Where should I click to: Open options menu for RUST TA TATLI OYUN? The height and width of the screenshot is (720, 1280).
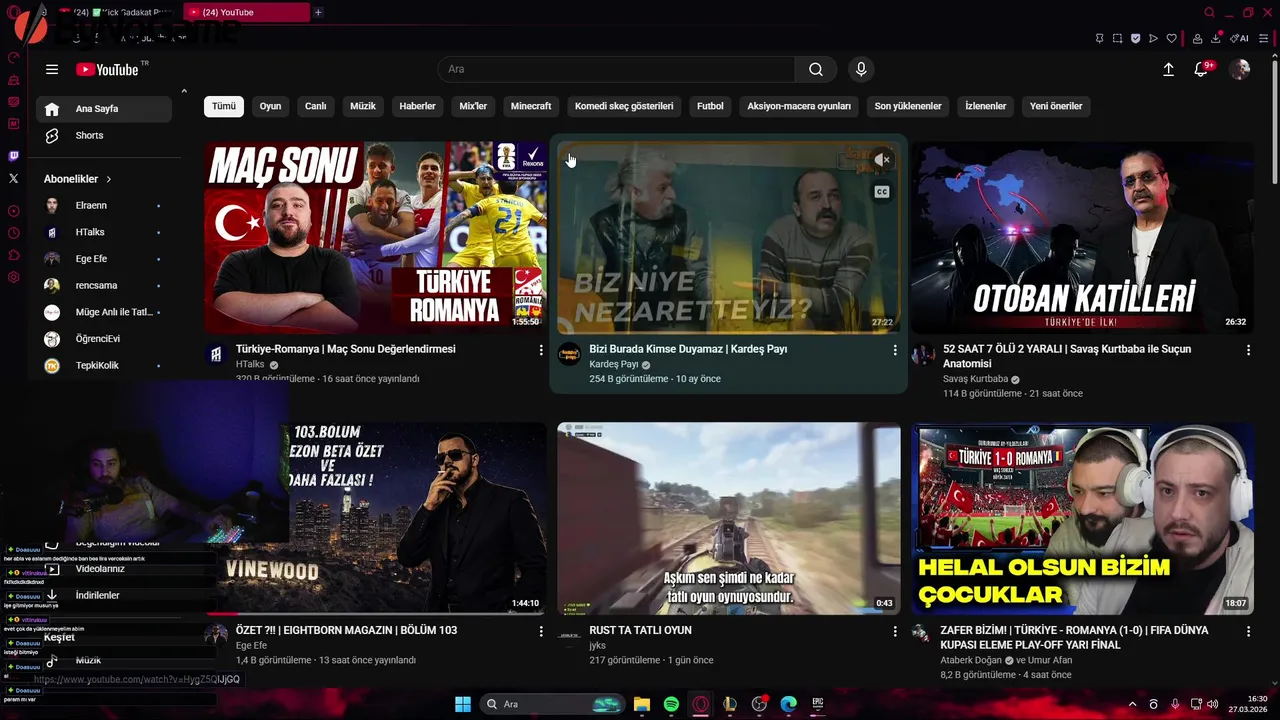895,631
